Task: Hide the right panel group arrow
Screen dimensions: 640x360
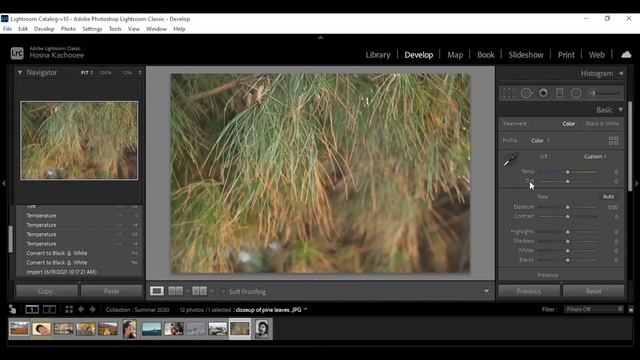Action: 636,183
